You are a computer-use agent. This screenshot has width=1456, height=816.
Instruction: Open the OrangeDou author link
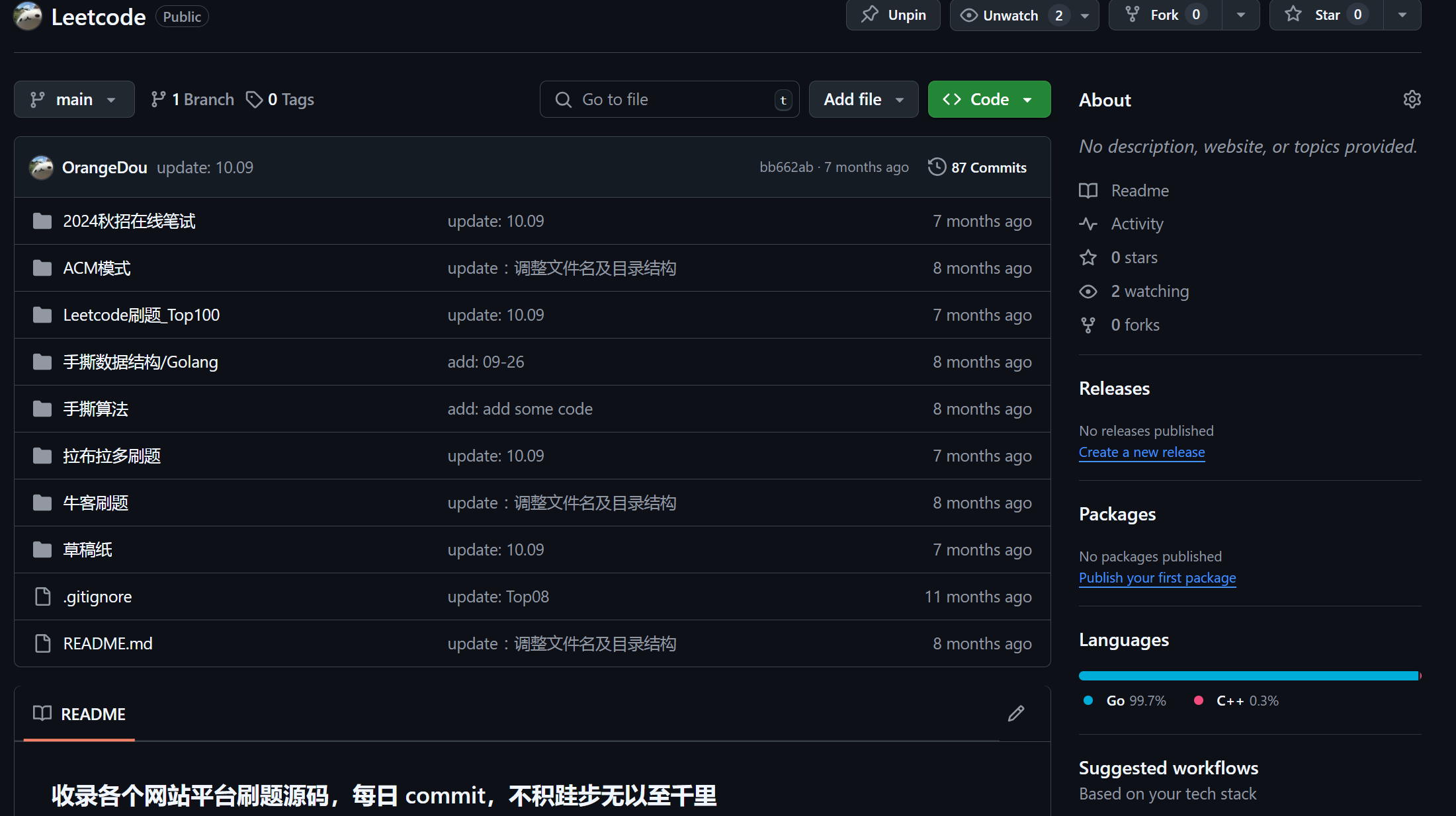105,167
